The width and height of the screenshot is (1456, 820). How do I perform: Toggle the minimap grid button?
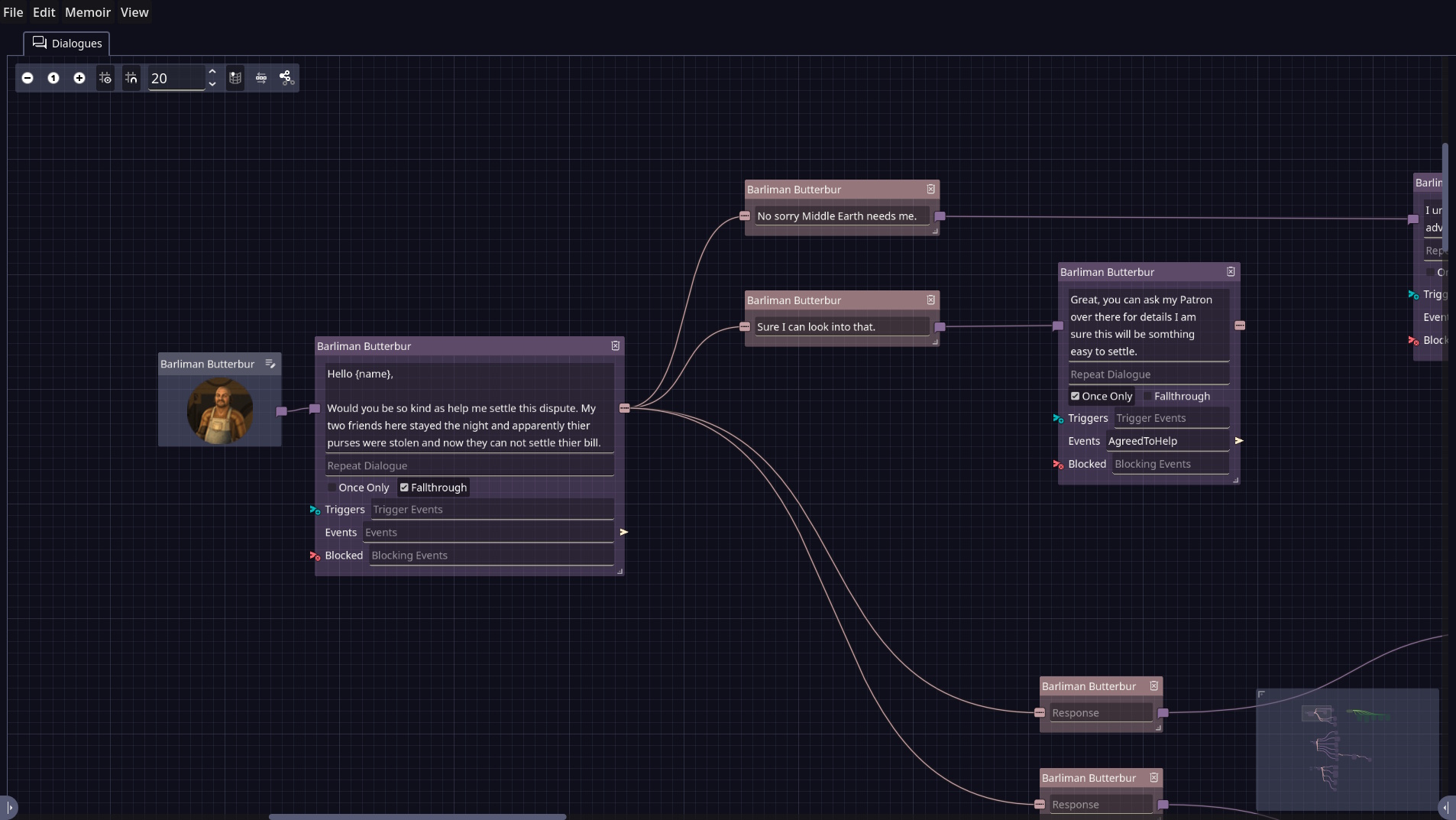point(235,78)
